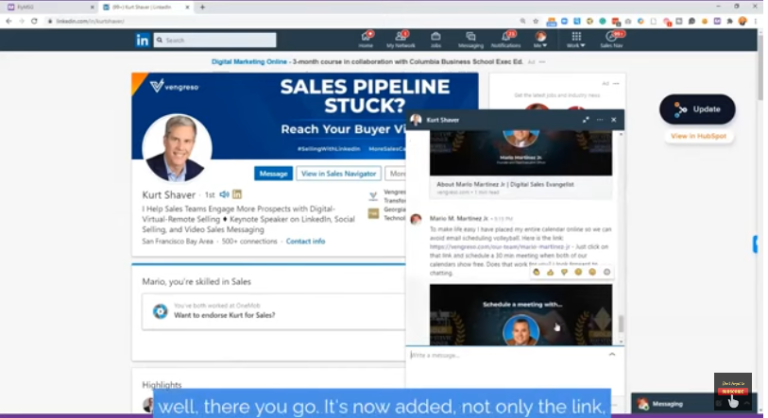Open the Contact info link
The height and width of the screenshot is (418, 768).
point(305,241)
